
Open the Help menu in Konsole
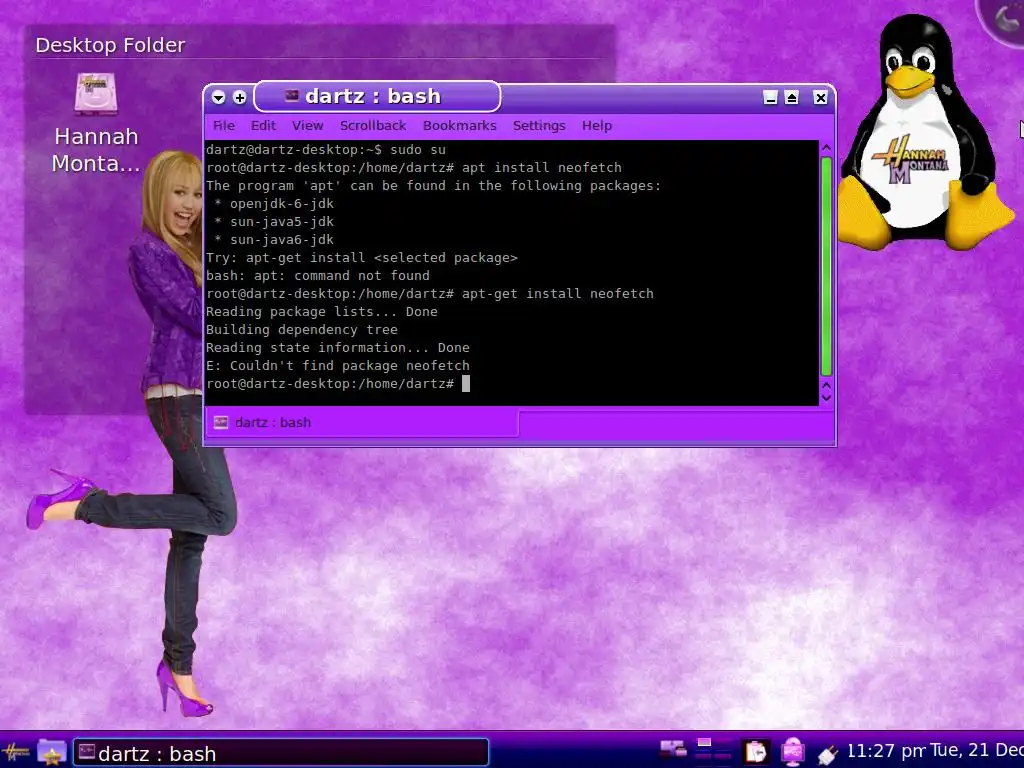tap(597, 125)
